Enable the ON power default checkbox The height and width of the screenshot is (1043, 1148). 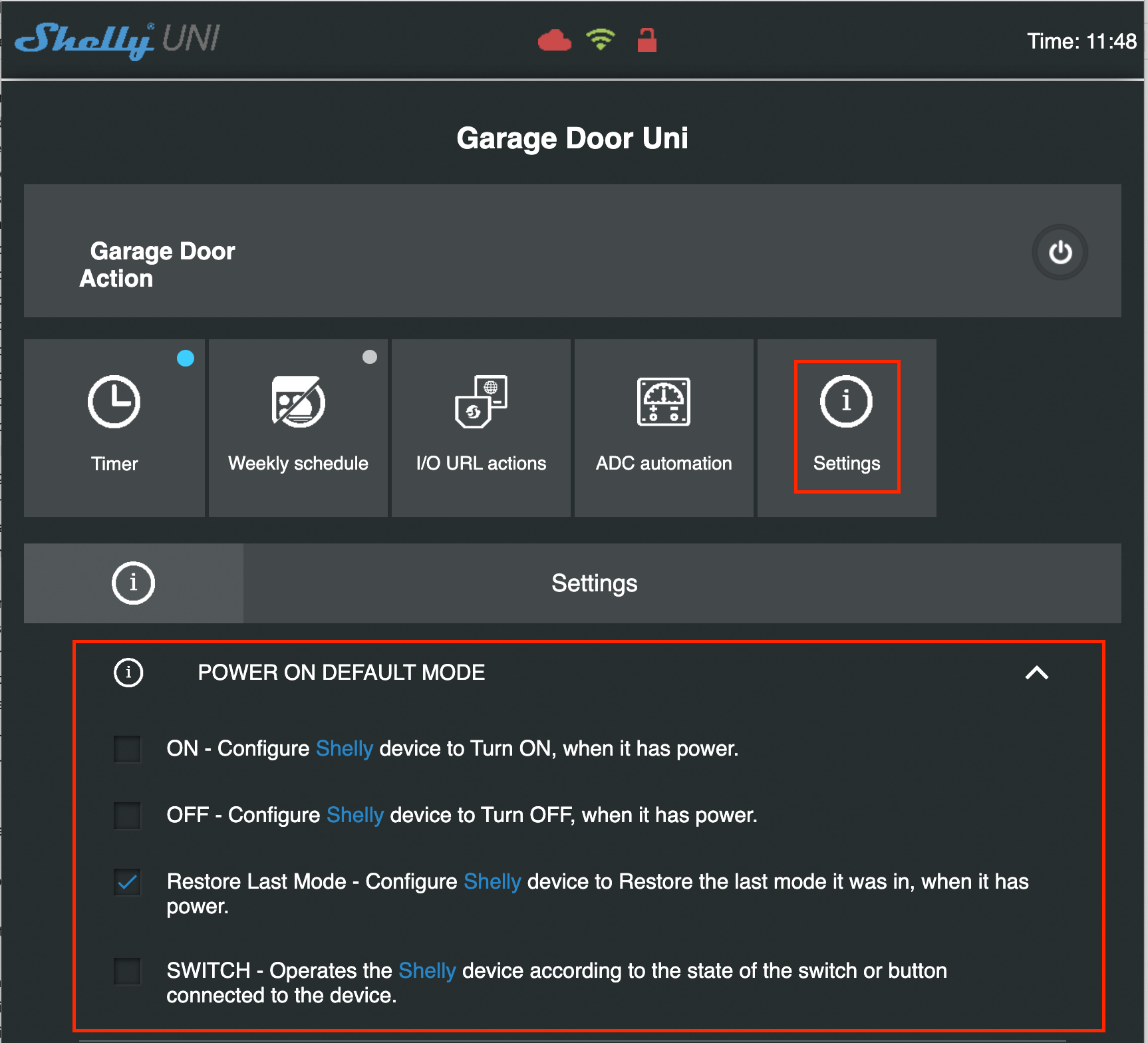click(x=127, y=749)
